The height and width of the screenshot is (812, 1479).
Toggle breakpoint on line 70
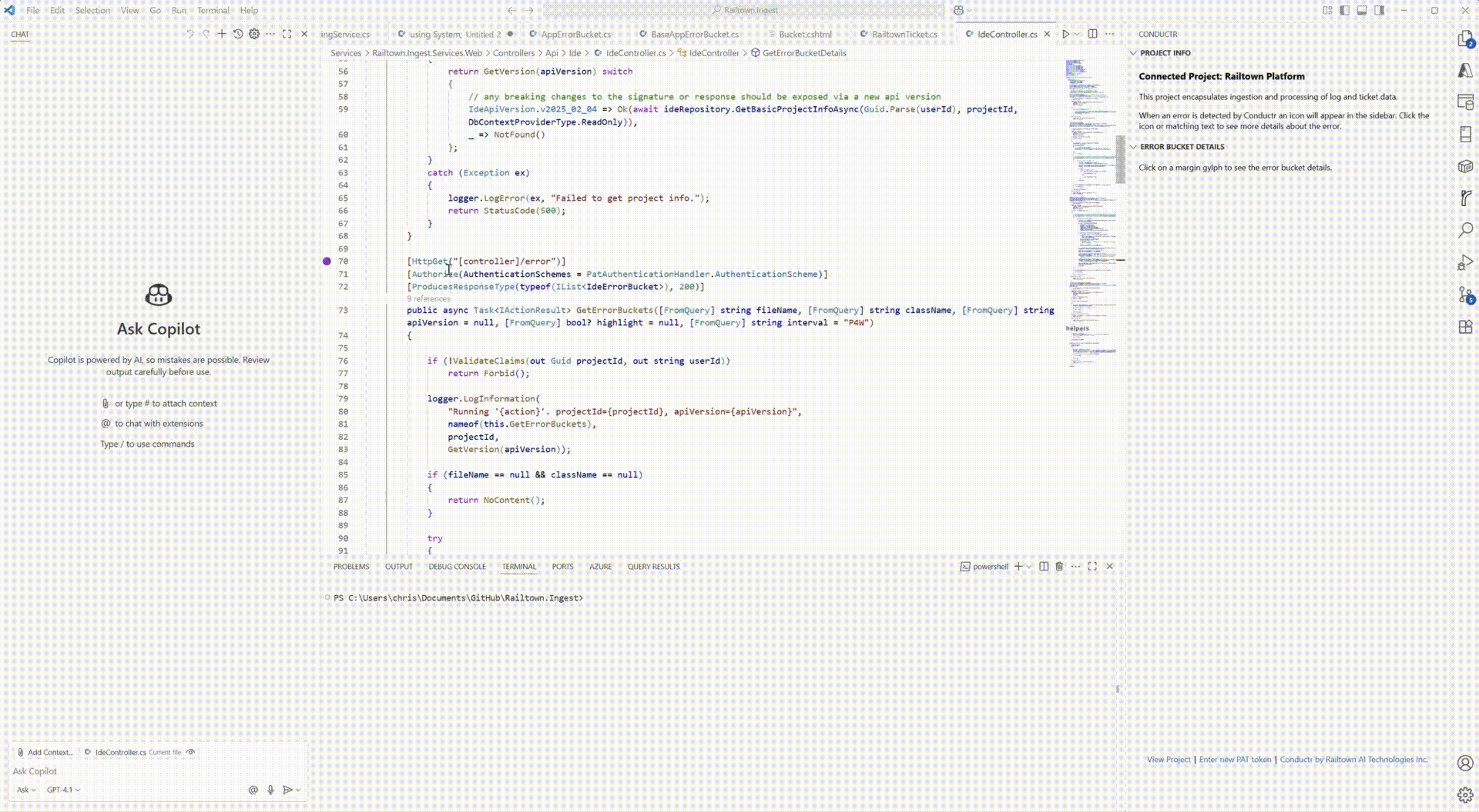click(327, 261)
